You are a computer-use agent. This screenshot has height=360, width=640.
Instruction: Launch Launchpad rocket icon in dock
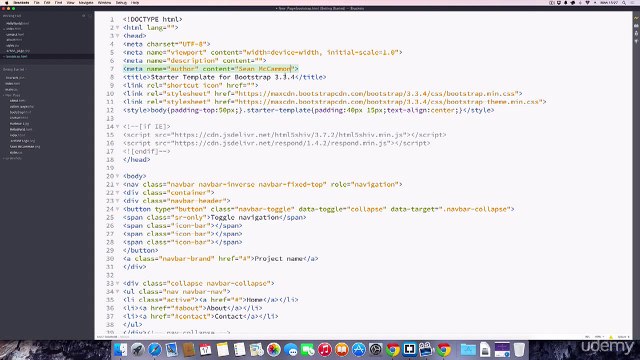click(x=138, y=350)
